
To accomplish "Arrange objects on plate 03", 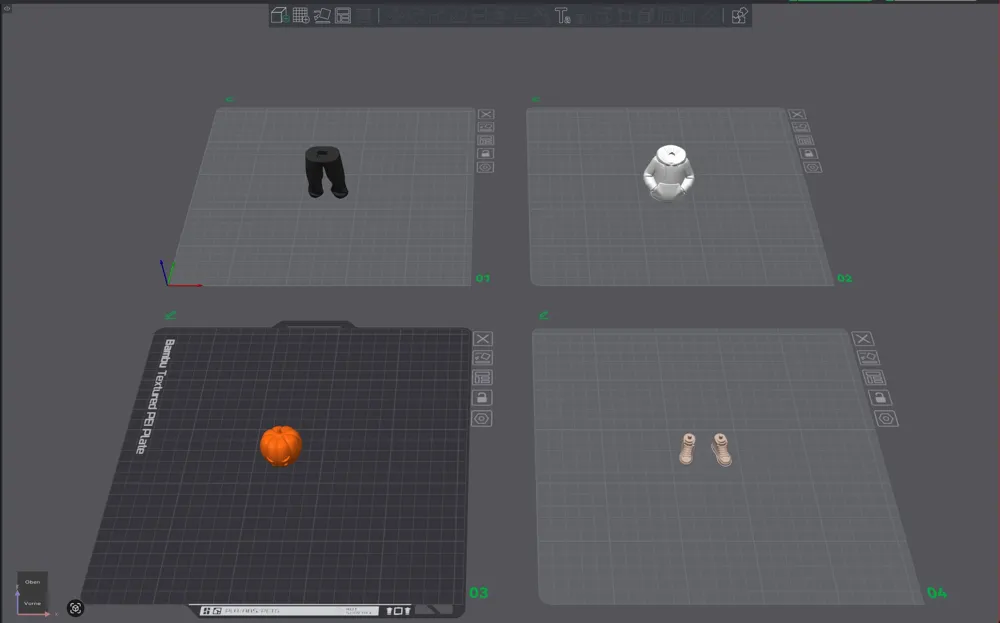I will tap(482, 377).
